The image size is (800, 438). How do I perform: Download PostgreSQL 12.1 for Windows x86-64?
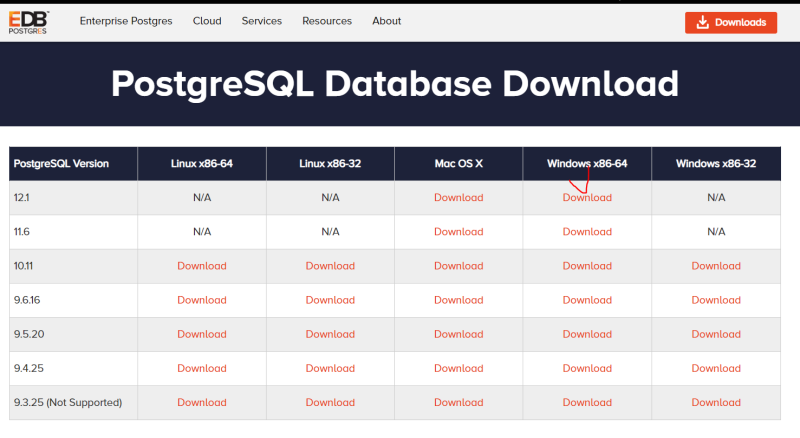[587, 198]
